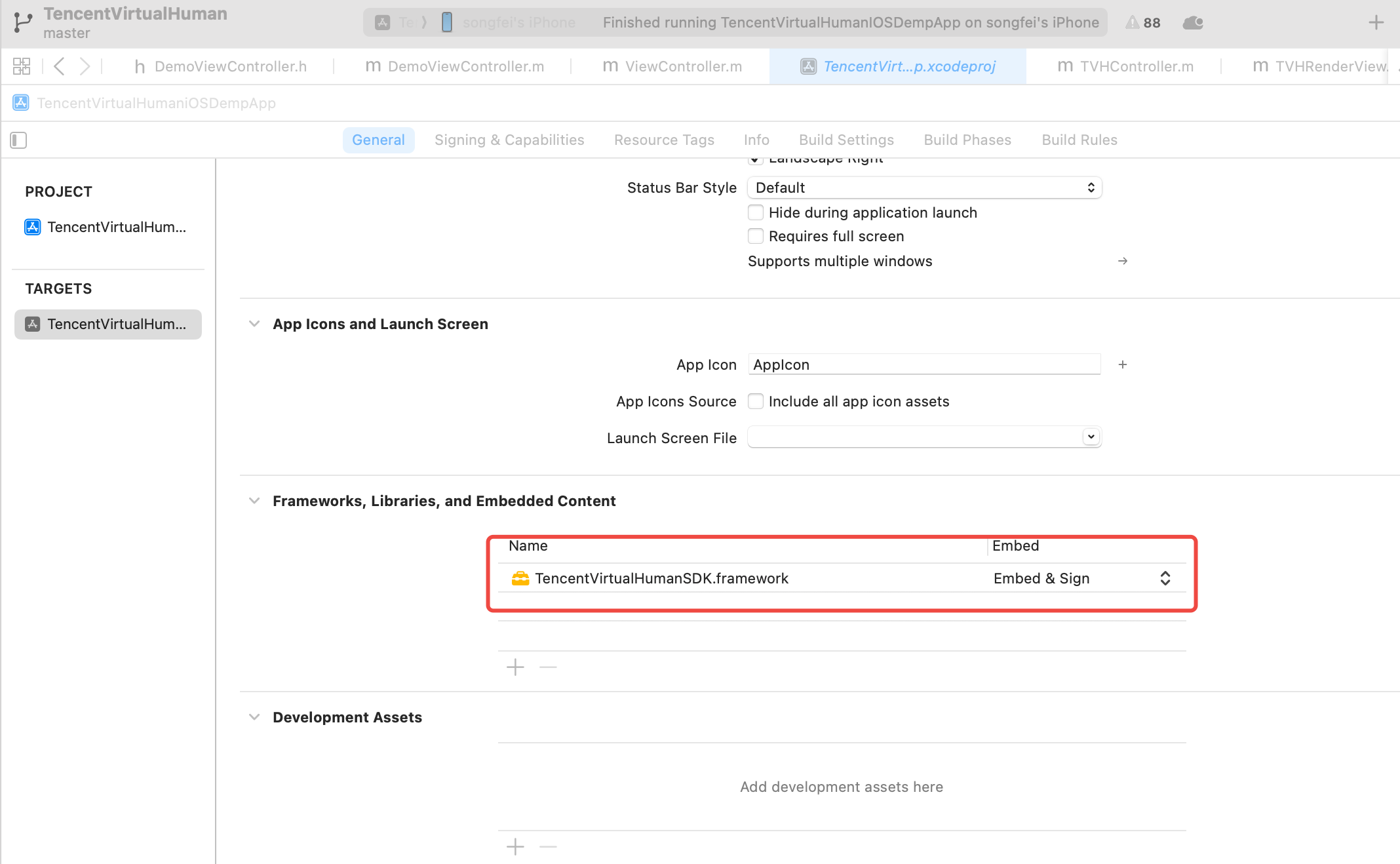Check Requires full screen option
The width and height of the screenshot is (1400, 864).
756,236
